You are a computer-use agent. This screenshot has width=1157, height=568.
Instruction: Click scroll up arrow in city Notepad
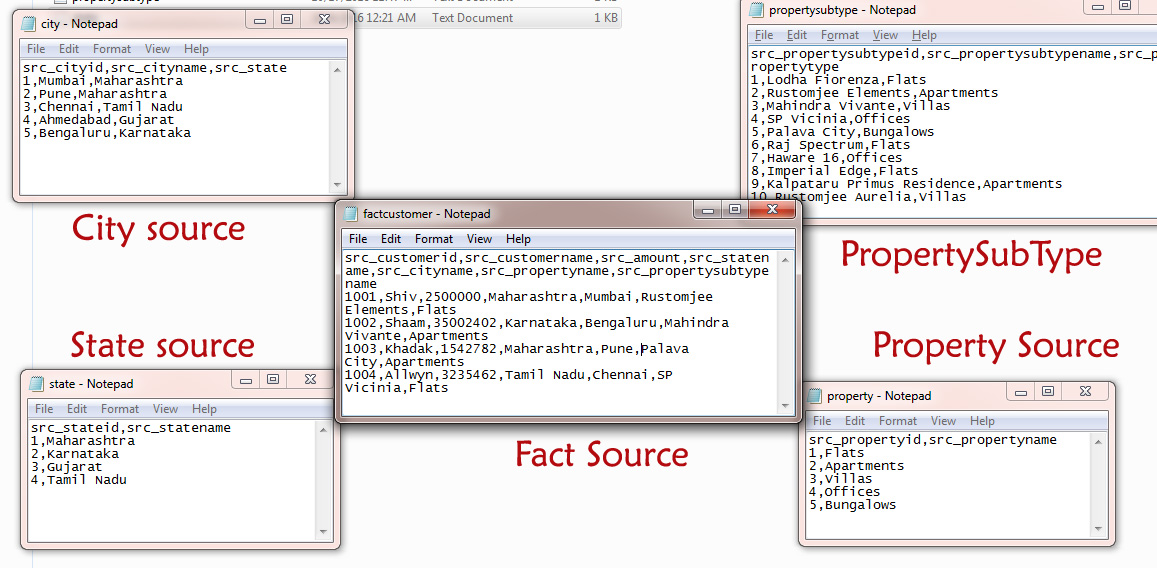(337, 70)
